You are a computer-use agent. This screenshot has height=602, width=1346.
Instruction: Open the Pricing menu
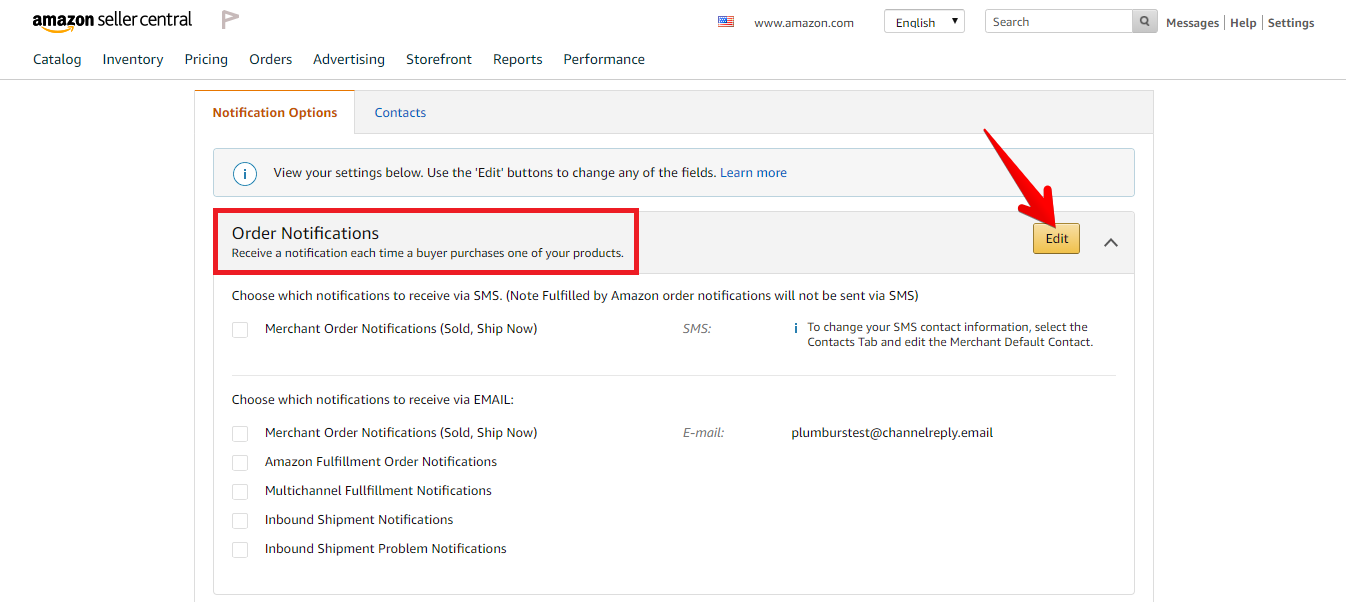pyautogui.click(x=206, y=59)
